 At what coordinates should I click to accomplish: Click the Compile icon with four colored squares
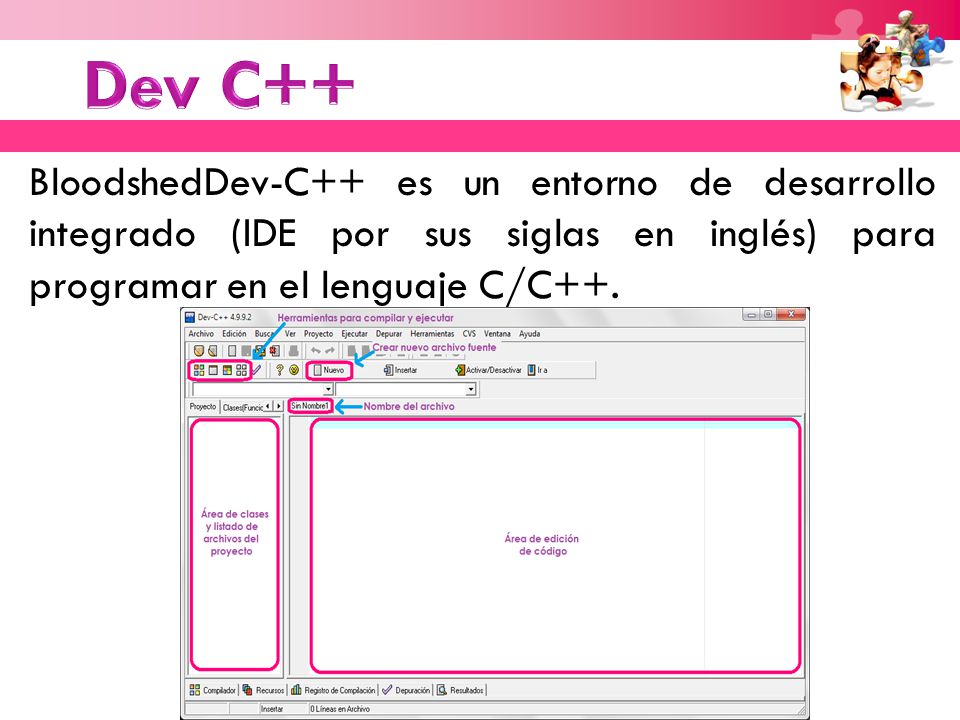199,370
